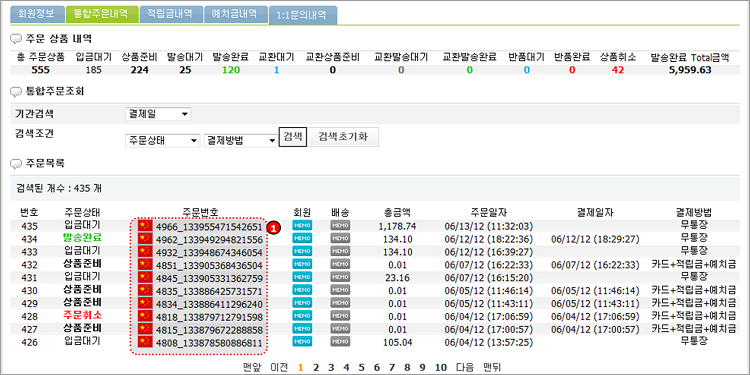Click the 이전 previous page link

point(279,367)
